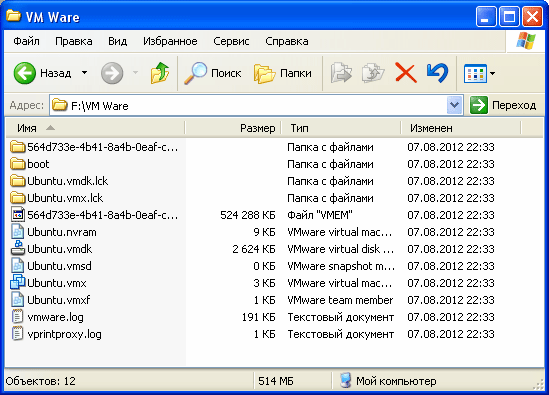Click the type text Файл "VMEM"
The width and height of the screenshot is (549, 395).
coord(320,215)
